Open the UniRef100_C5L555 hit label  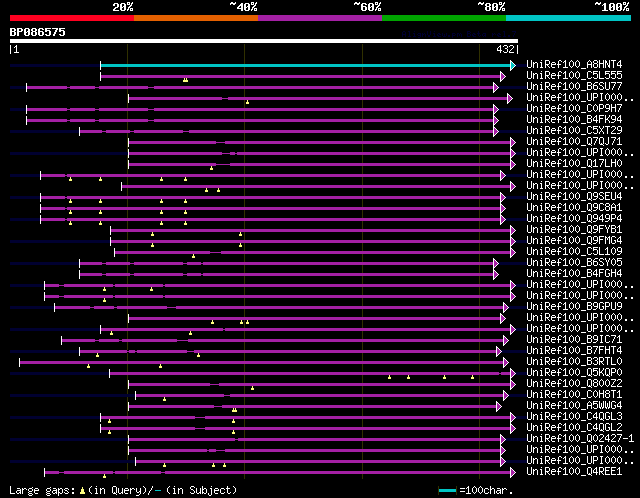[574, 76]
